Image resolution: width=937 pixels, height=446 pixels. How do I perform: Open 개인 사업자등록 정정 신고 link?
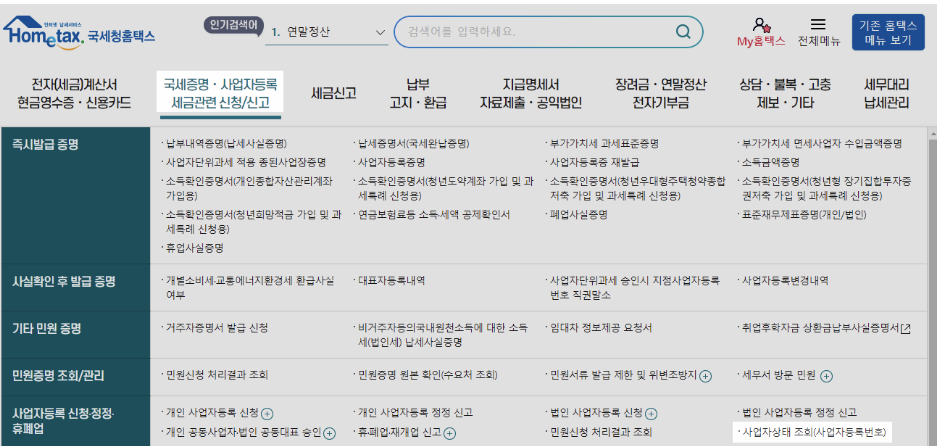coord(416,413)
